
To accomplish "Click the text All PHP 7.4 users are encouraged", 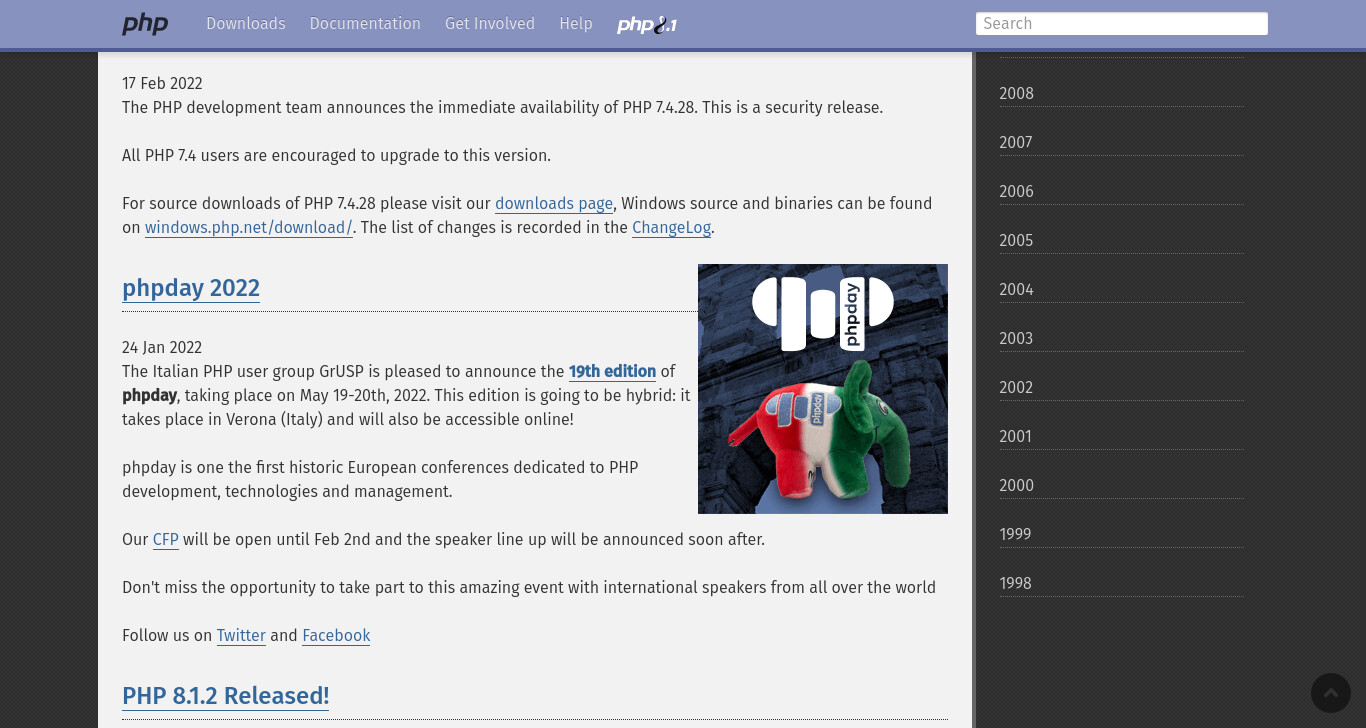I will pos(336,156).
